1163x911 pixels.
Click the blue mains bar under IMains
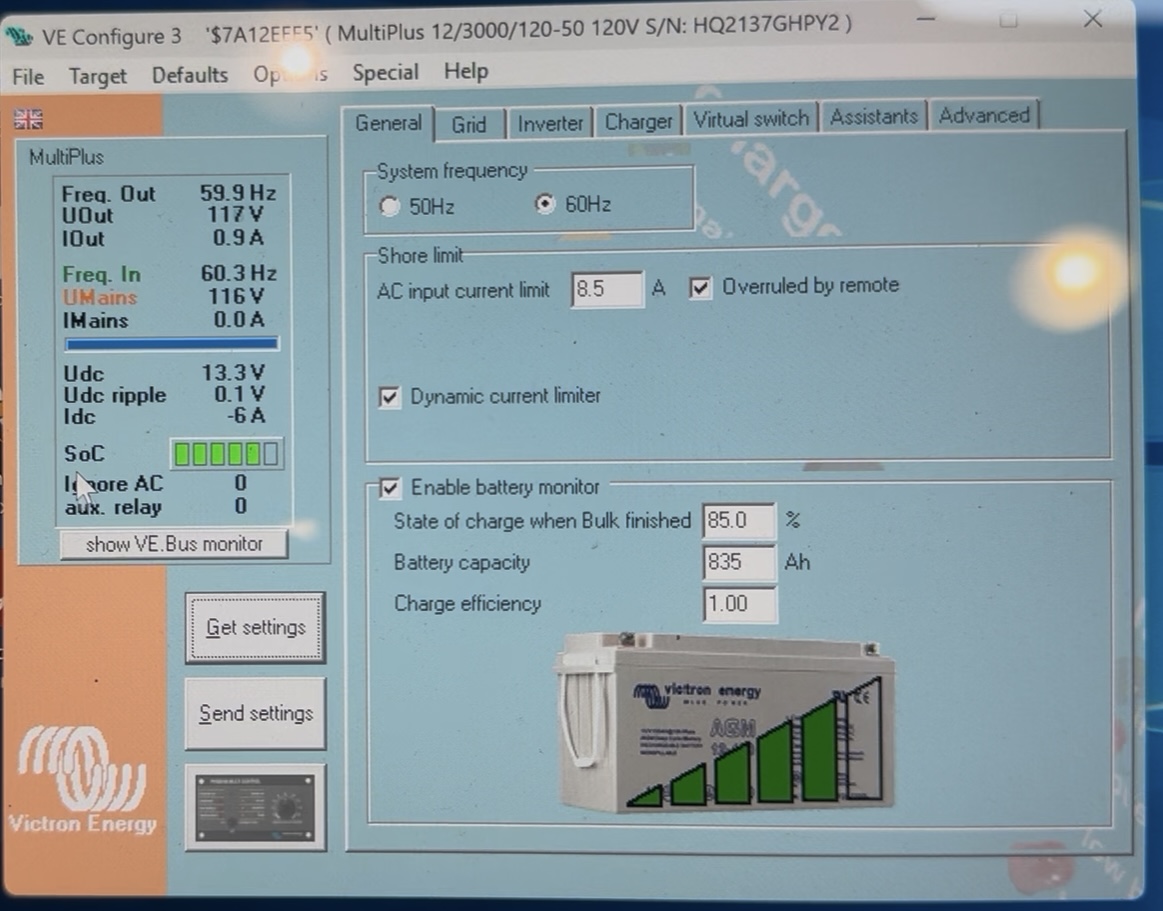(171, 343)
